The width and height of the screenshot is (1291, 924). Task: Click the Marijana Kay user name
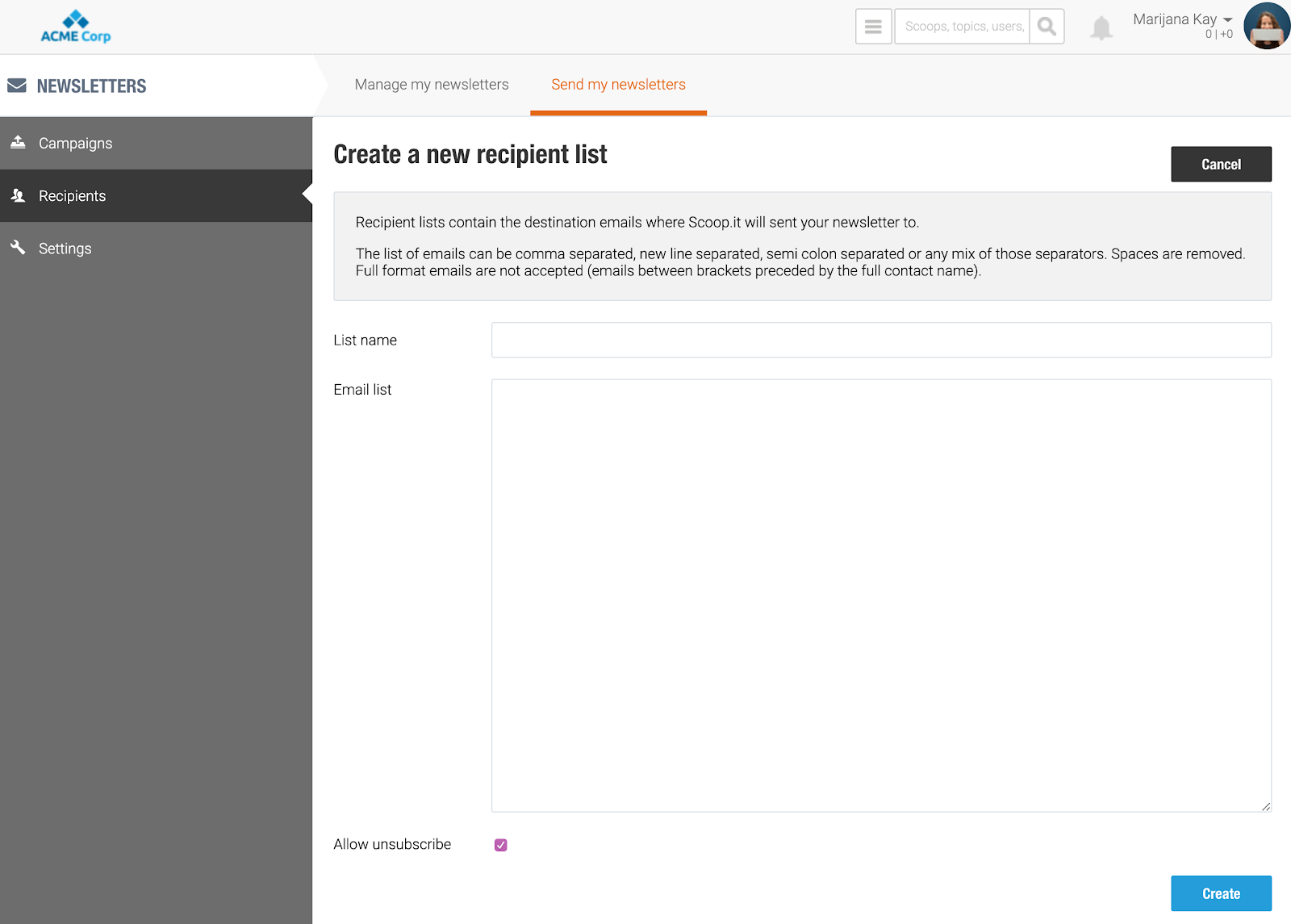coord(1175,19)
